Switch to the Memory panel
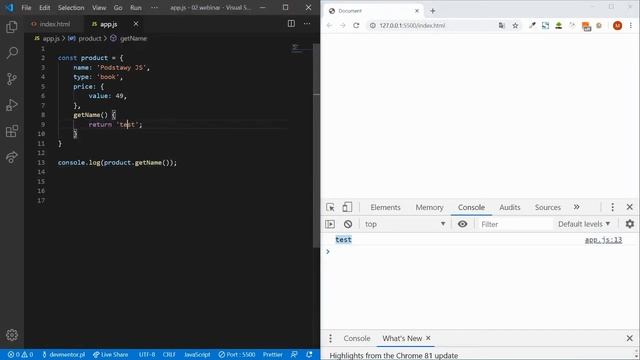 click(429, 207)
